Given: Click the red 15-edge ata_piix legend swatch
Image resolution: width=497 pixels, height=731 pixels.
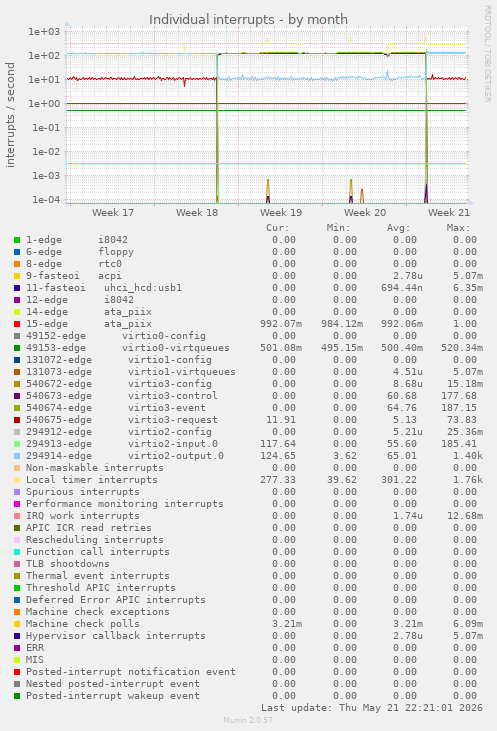Looking at the screenshot, I should point(17,324).
